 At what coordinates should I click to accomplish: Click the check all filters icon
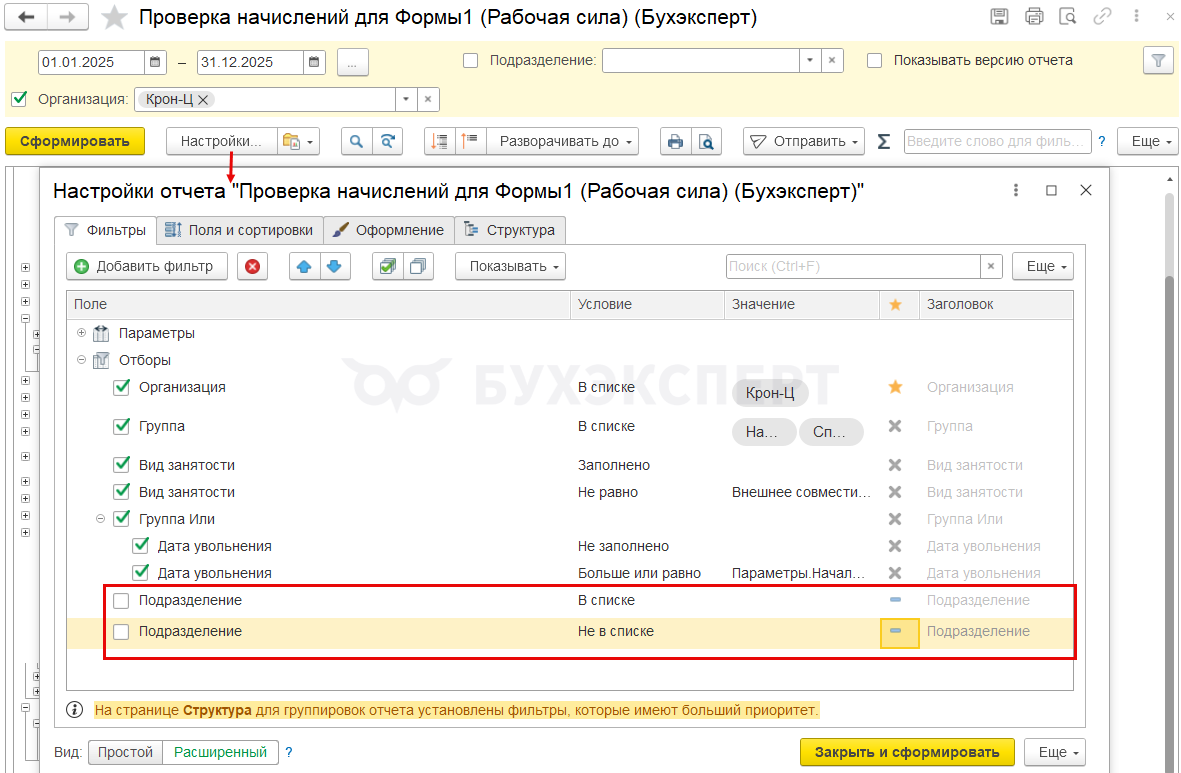pyautogui.click(x=388, y=266)
